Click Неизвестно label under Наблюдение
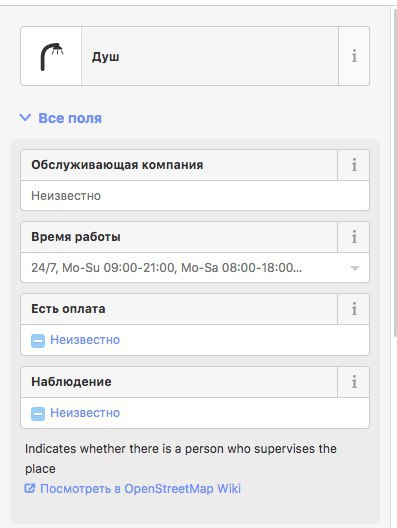Image resolution: width=397 pixels, height=528 pixels. pos(85,413)
